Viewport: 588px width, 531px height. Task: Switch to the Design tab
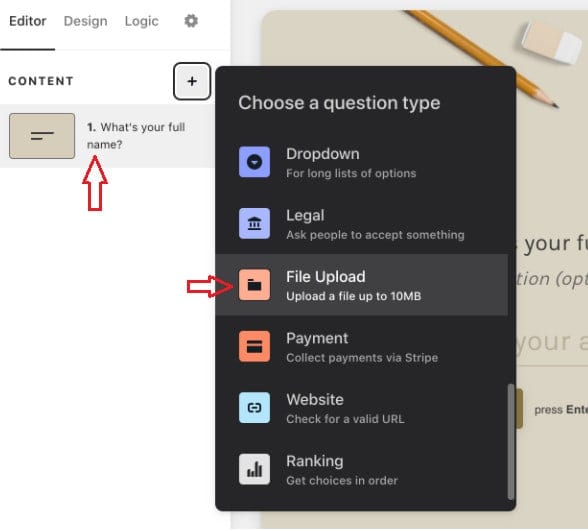pyautogui.click(x=86, y=21)
